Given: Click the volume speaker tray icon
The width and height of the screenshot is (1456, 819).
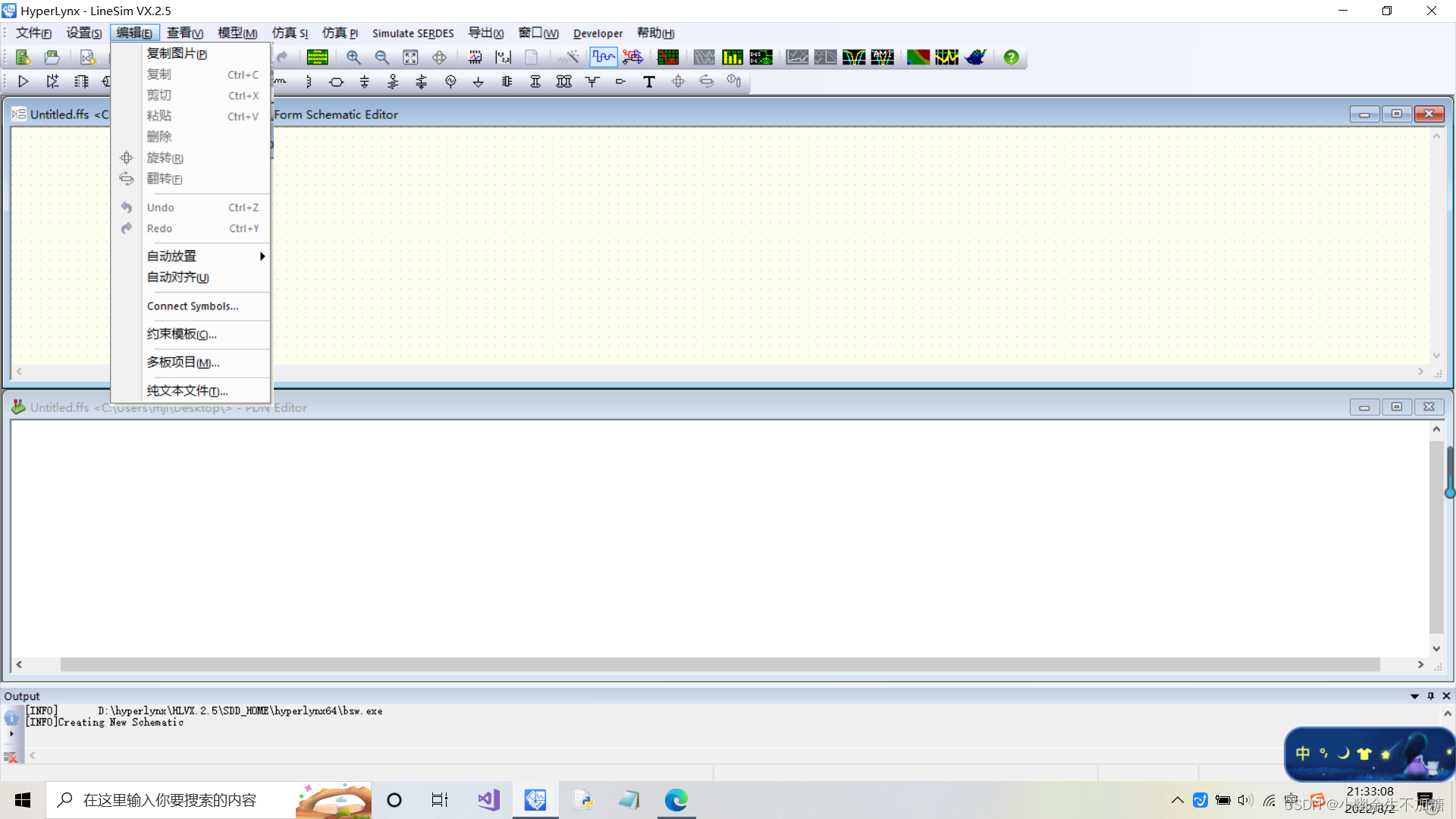Looking at the screenshot, I should (x=1245, y=800).
